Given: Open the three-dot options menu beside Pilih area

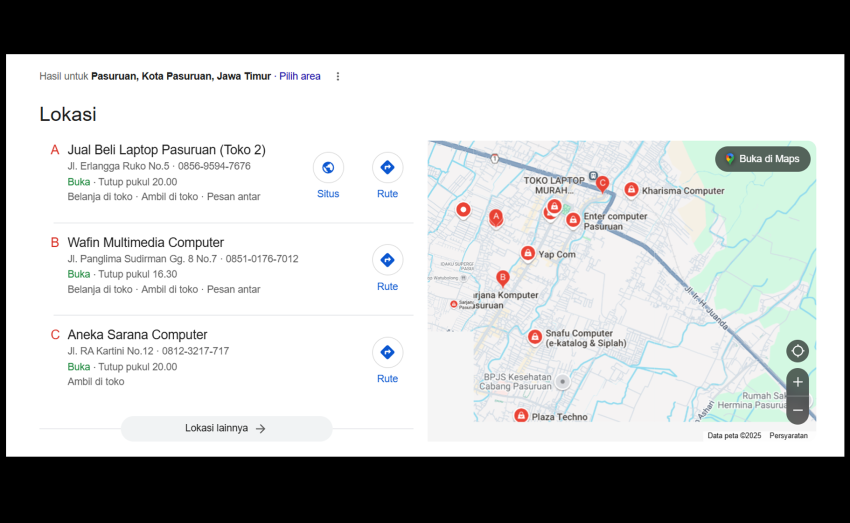Looking at the screenshot, I should click(338, 76).
